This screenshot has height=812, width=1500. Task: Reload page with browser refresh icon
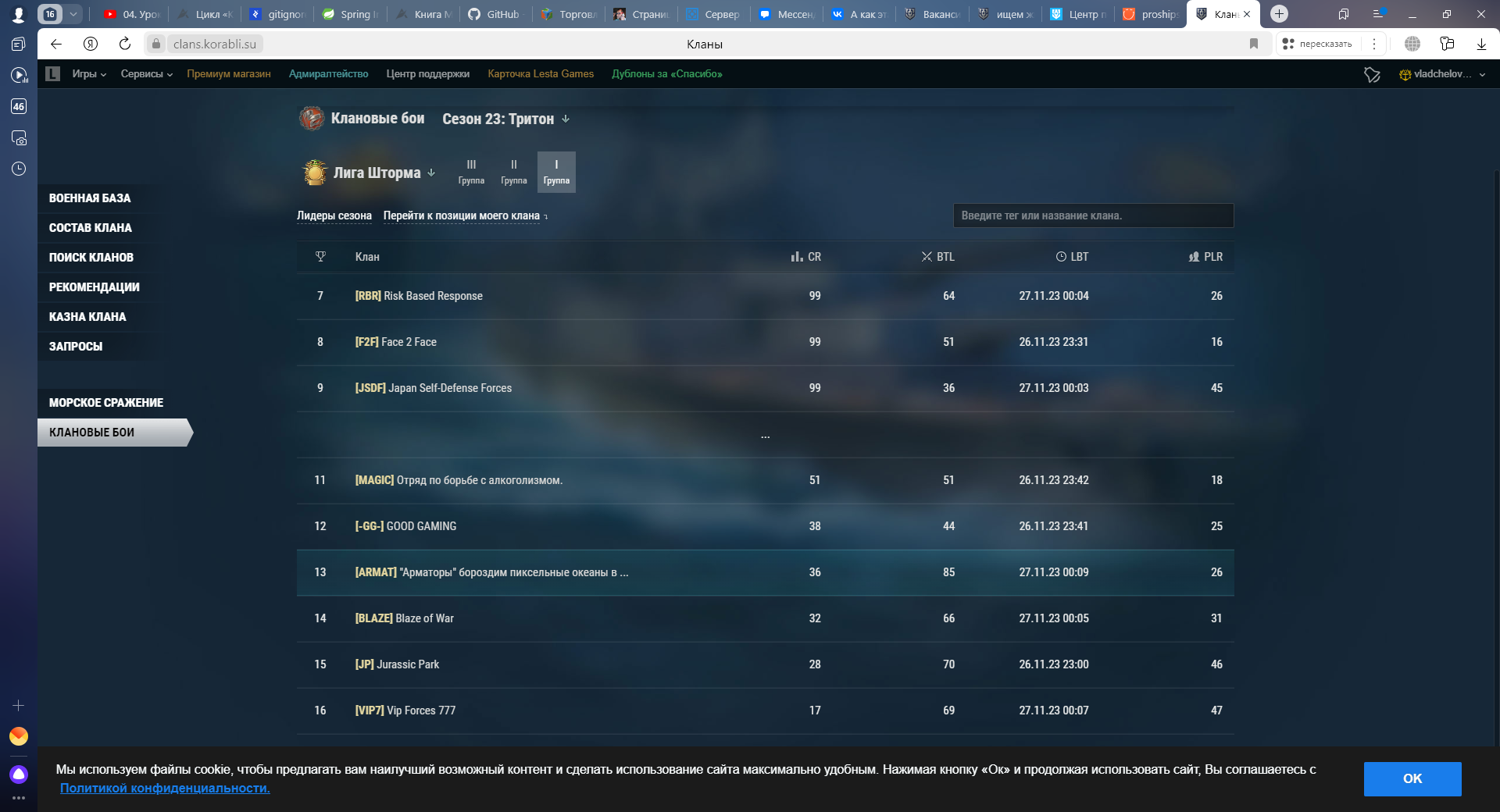[125, 44]
